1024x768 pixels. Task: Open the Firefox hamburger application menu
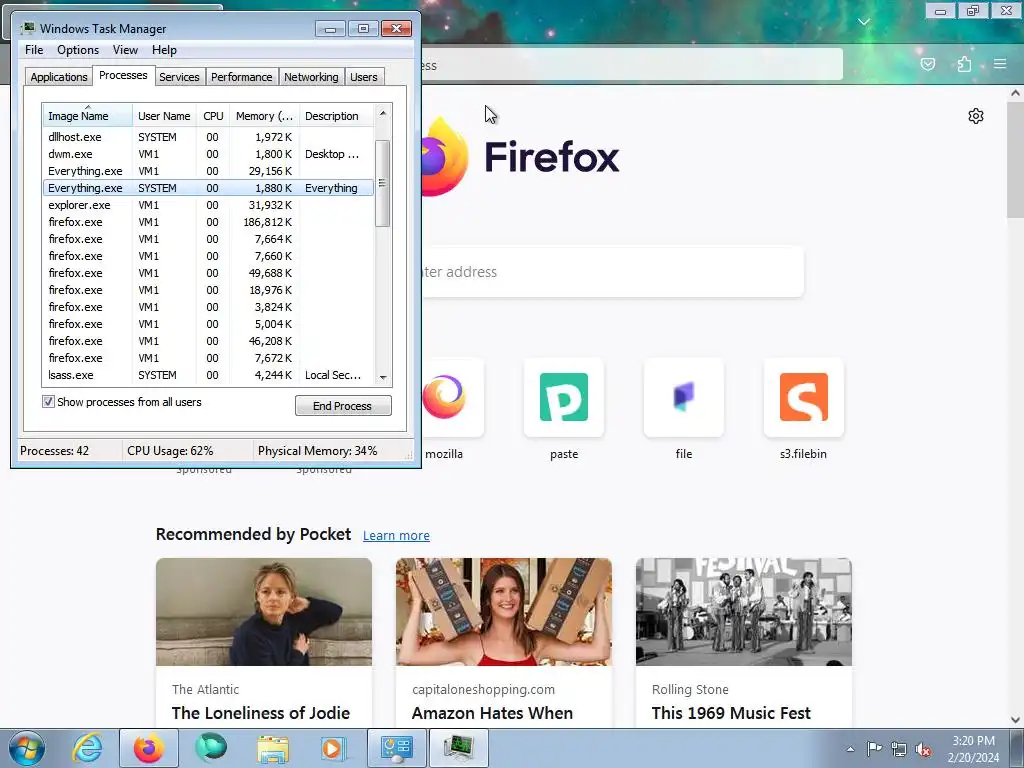click(x=1000, y=64)
